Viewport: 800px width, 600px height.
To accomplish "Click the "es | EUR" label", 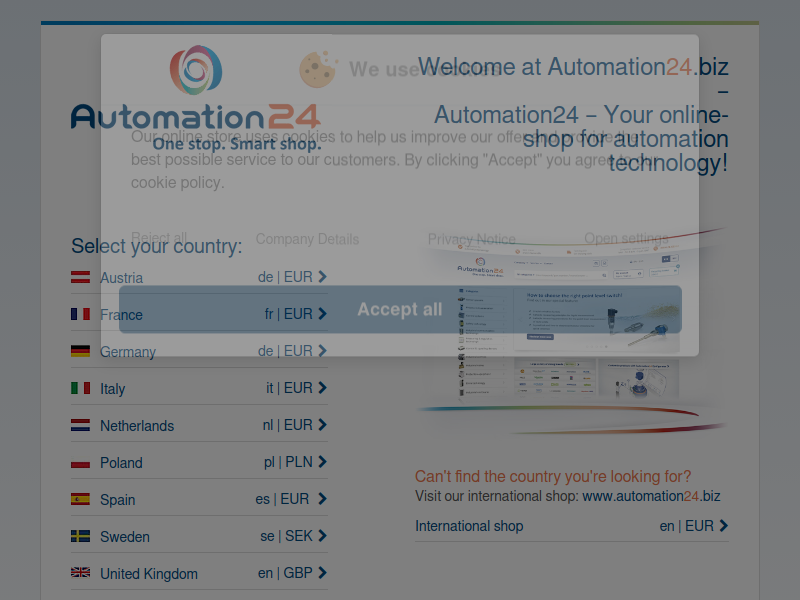I will click(x=282, y=498).
